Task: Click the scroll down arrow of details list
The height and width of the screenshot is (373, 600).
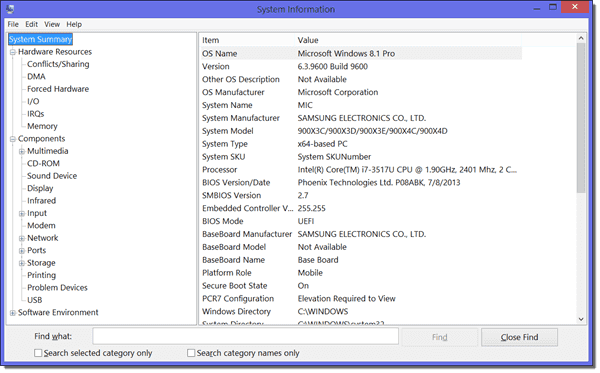Action: (x=581, y=319)
